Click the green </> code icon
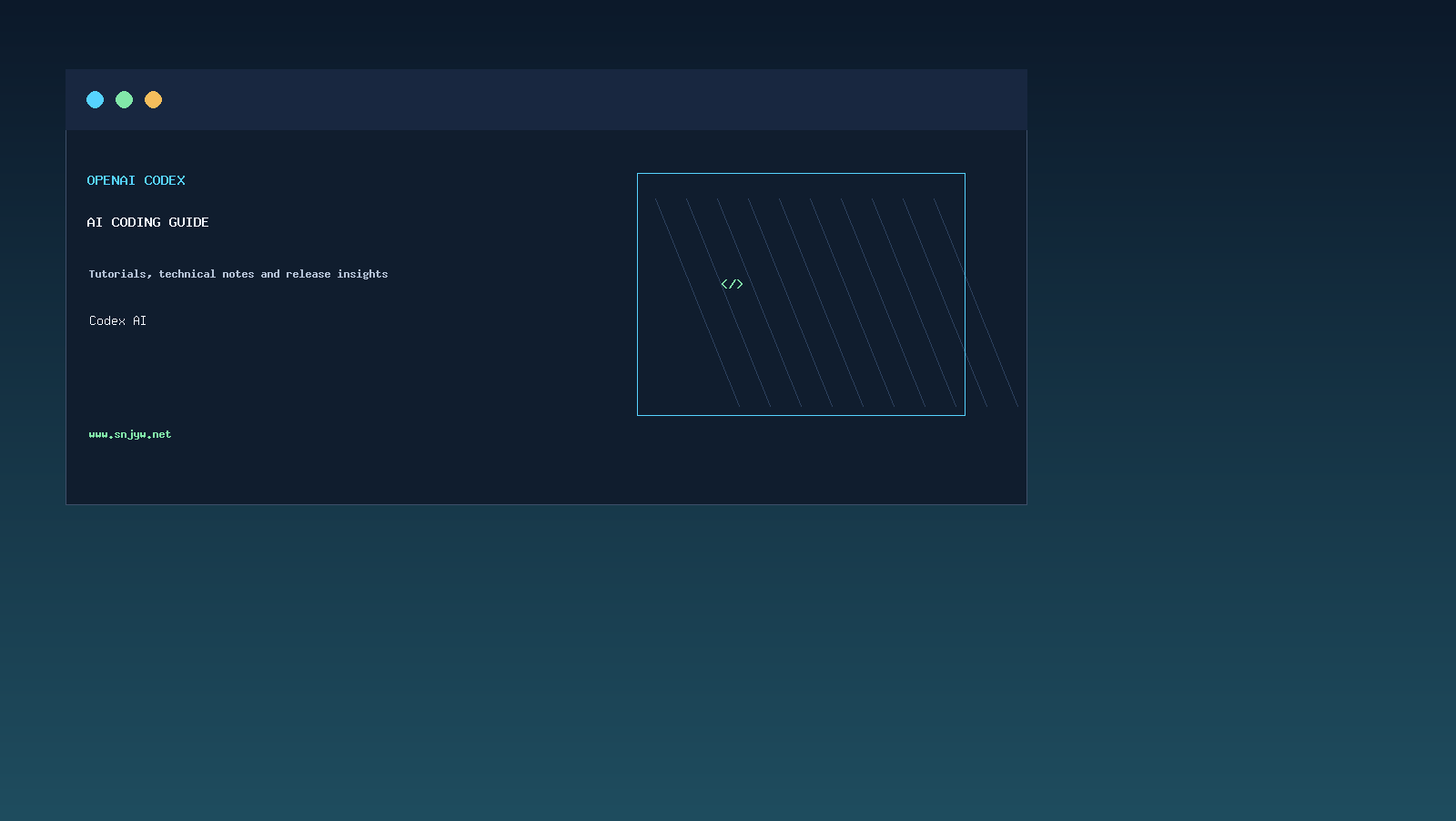1456x821 pixels. pyautogui.click(x=732, y=284)
